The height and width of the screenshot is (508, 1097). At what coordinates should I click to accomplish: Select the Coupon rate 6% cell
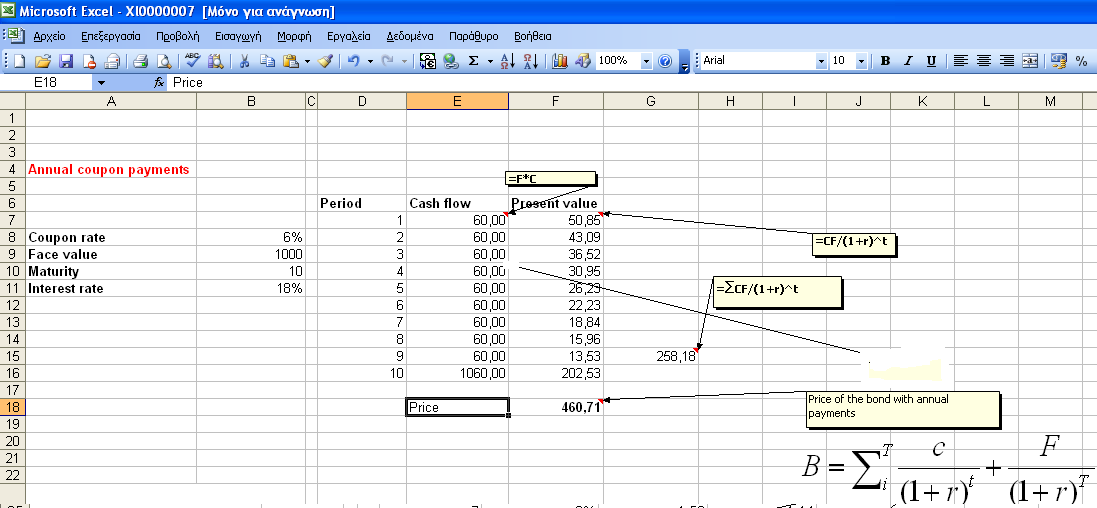click(x=251, y=237)
